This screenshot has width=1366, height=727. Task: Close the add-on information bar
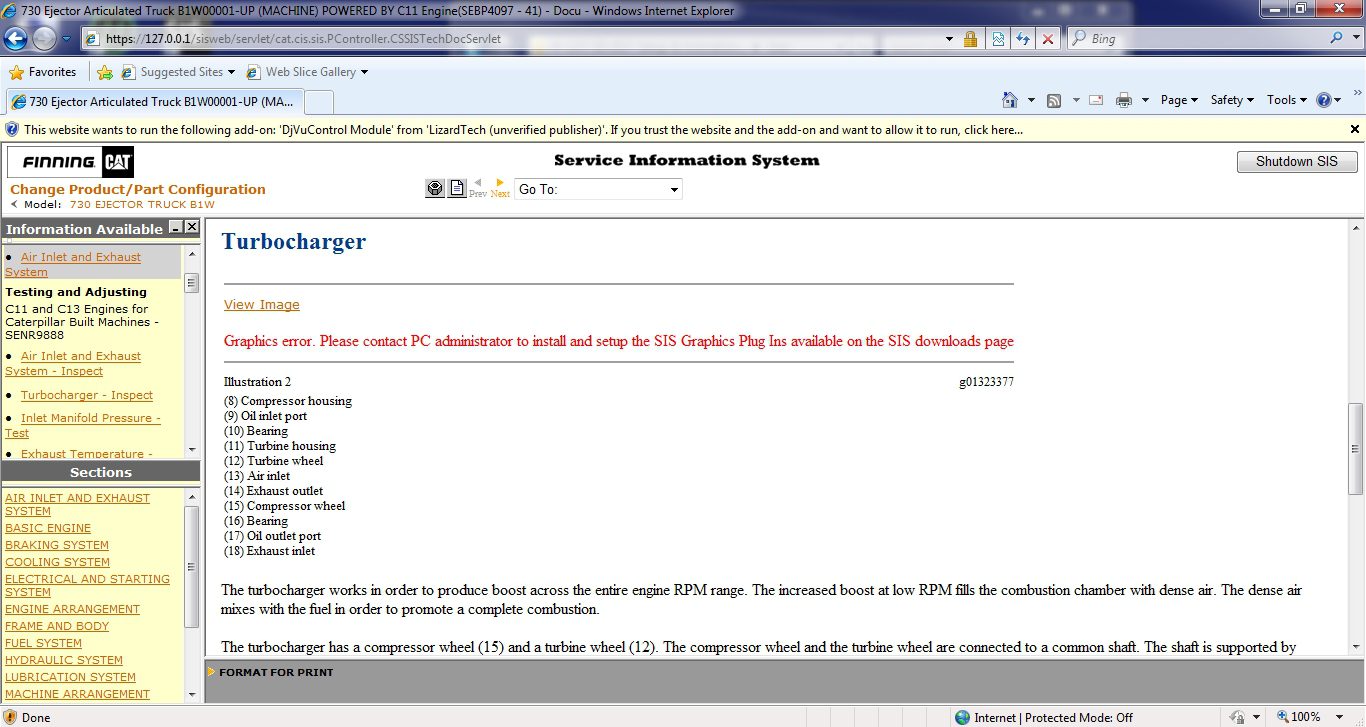[x=1355, y=130]
